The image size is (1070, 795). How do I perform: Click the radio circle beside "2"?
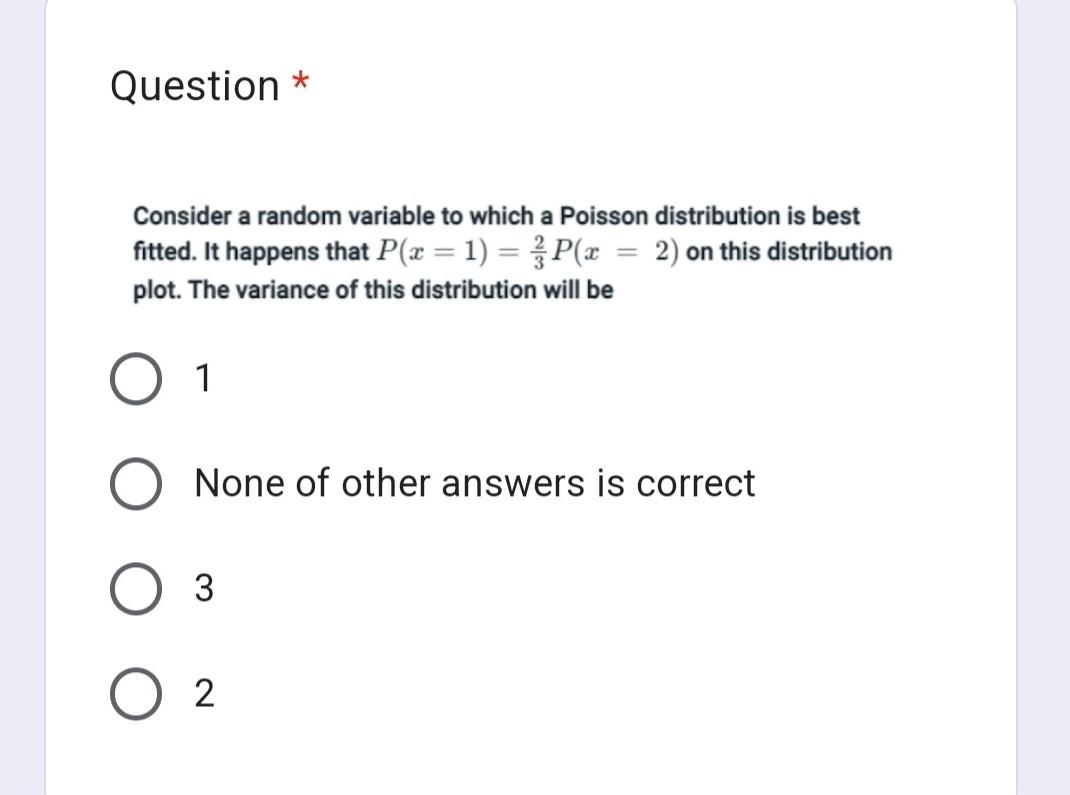[135, 694]
